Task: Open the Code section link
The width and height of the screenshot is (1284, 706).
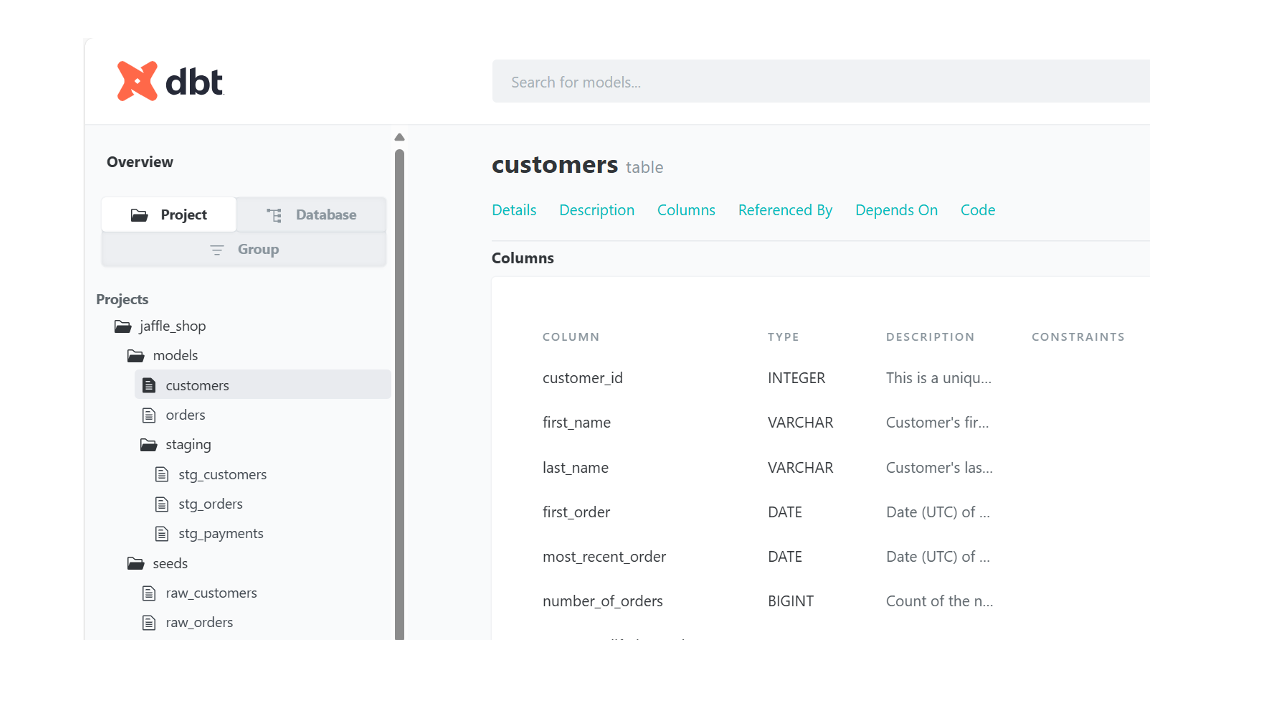Action: (x=977, y=210)
